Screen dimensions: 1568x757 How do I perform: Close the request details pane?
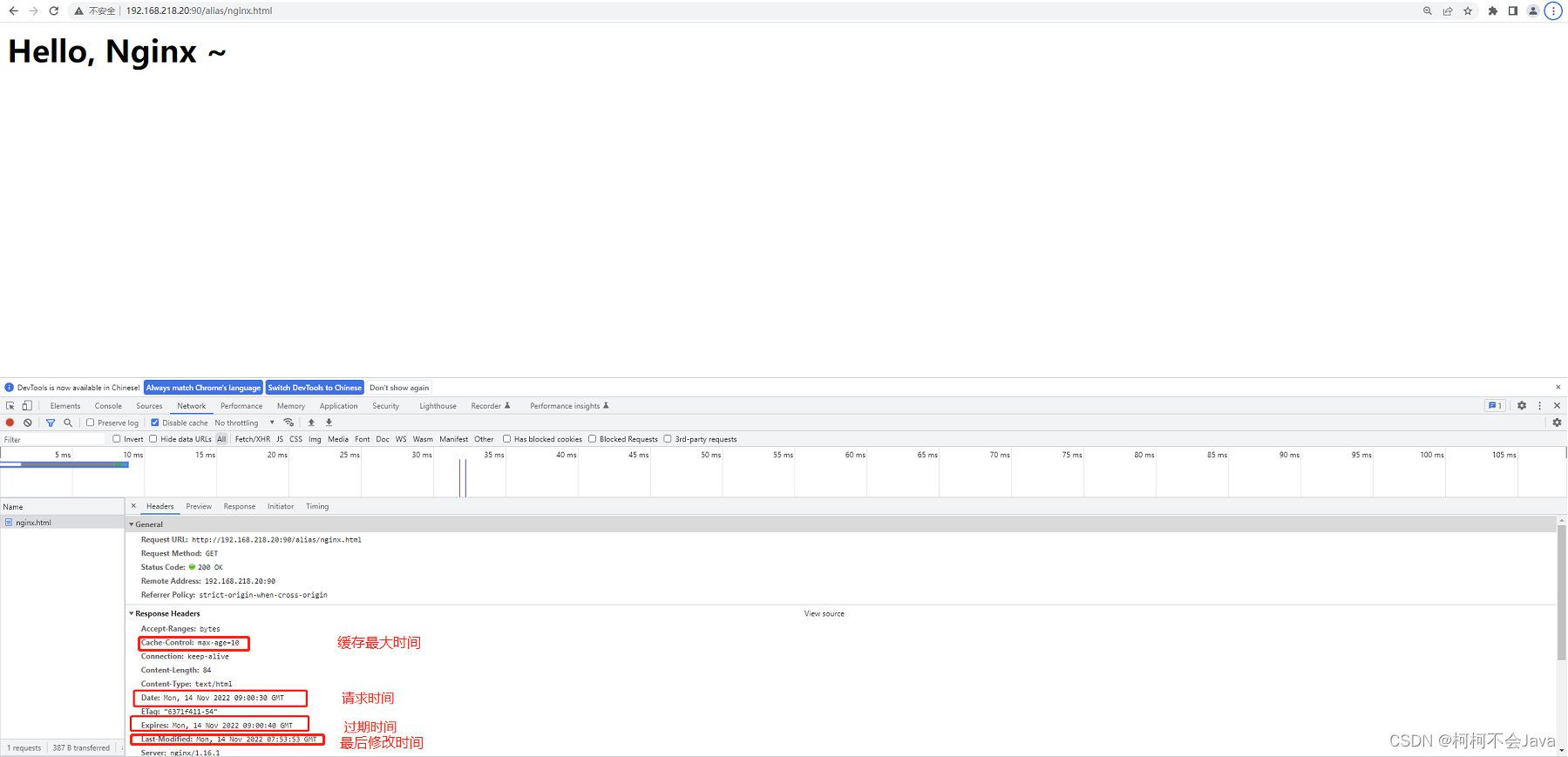(x=133, y=506)
